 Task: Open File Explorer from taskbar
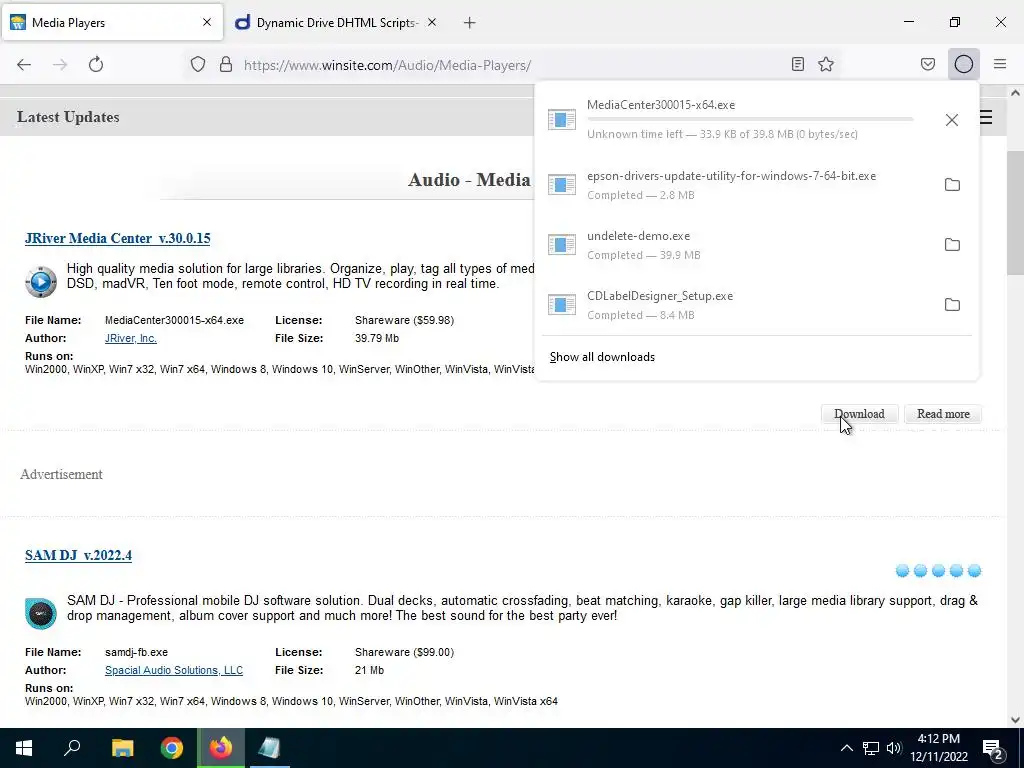(x=122, y=748)
